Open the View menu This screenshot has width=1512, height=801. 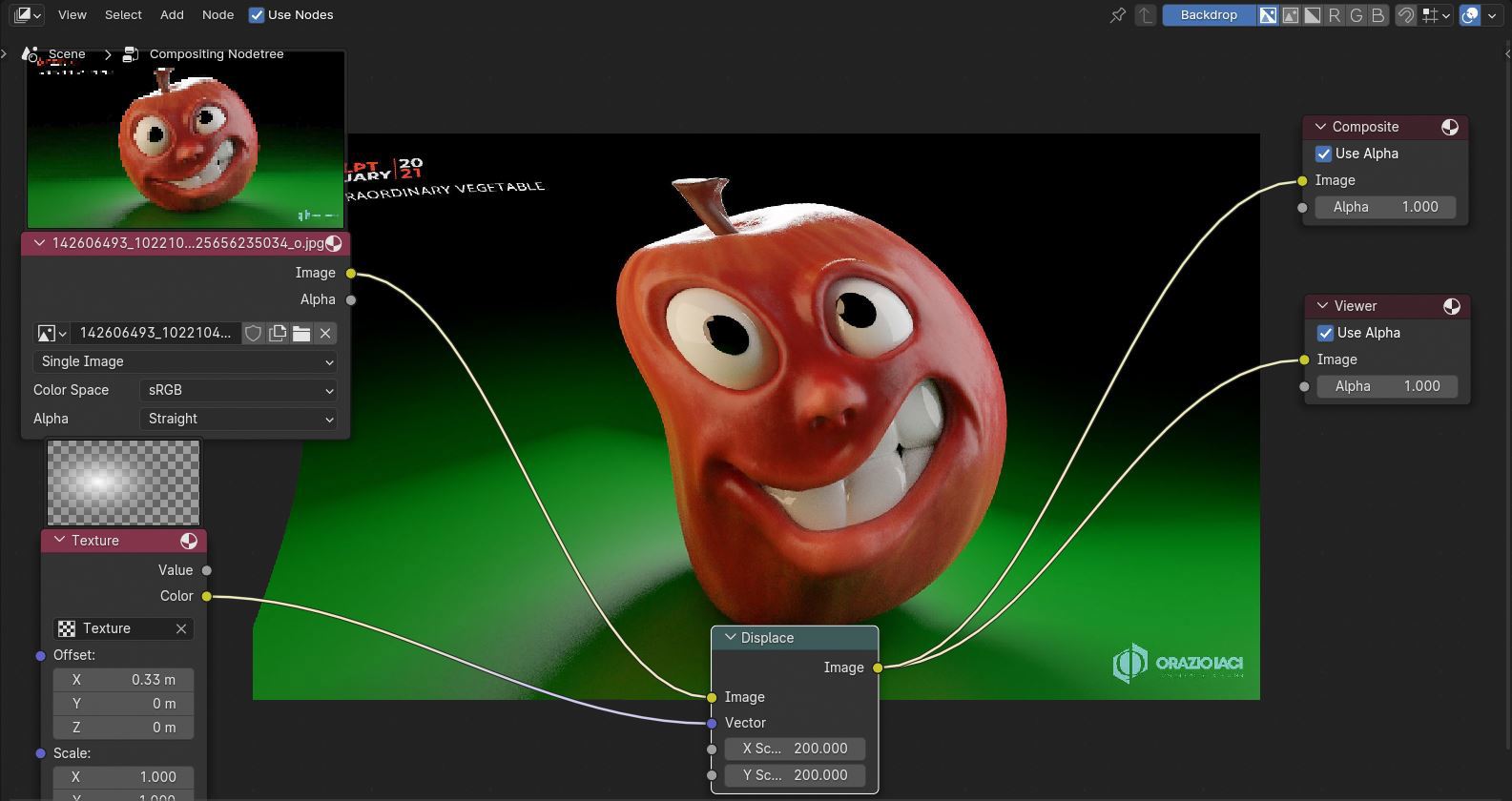pyautogui.click(x=72, y=14)
